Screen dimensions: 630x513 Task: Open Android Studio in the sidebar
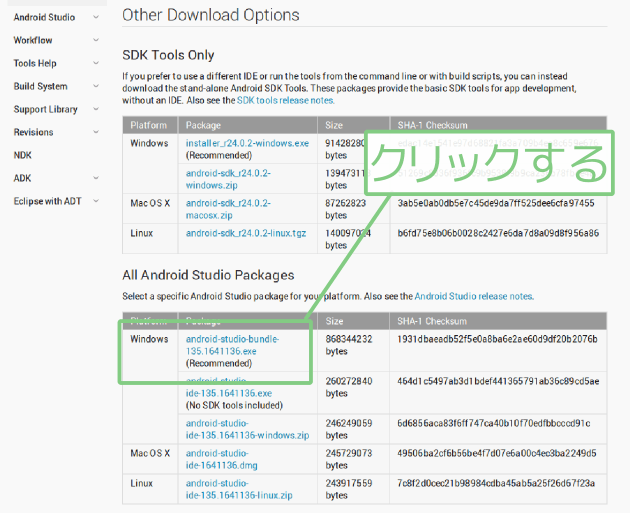tap(44, 17)
